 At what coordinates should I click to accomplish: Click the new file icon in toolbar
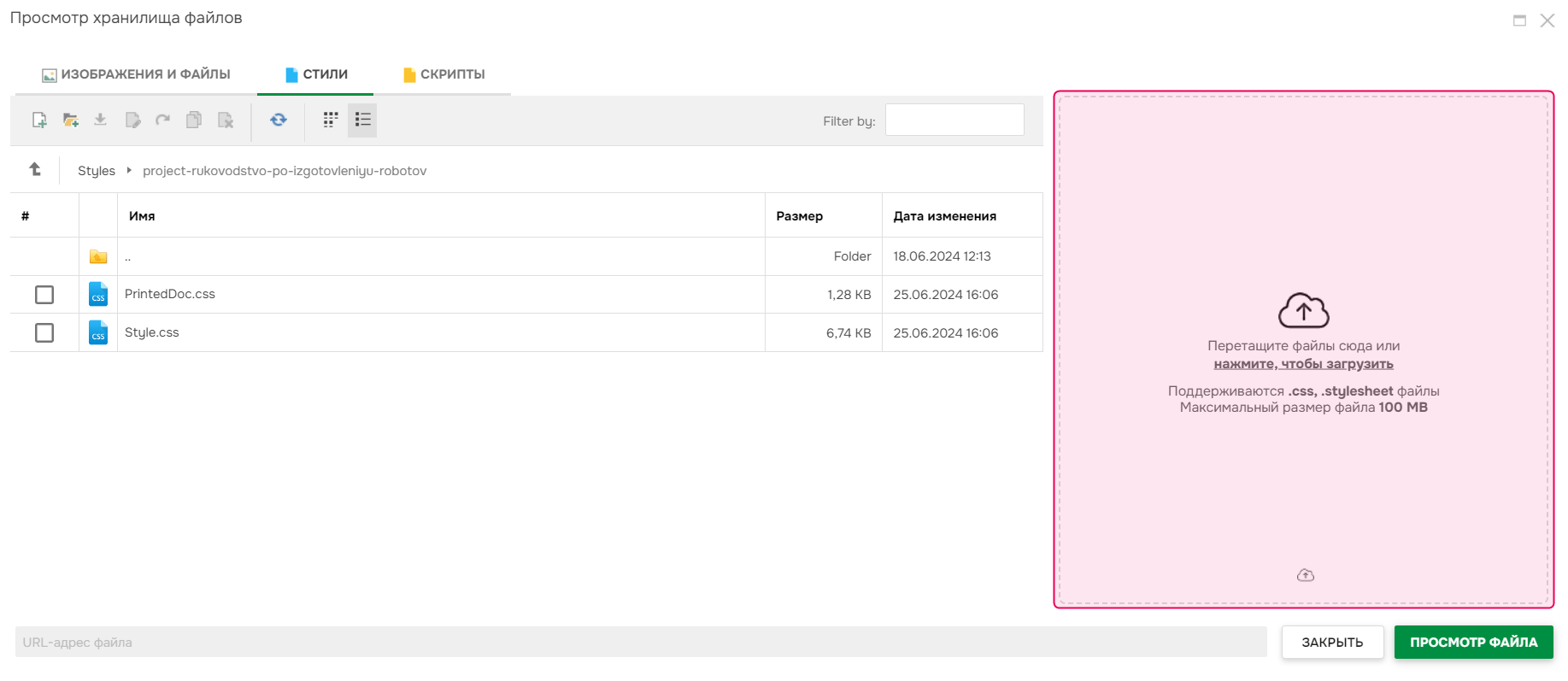(x=39, y=120)
